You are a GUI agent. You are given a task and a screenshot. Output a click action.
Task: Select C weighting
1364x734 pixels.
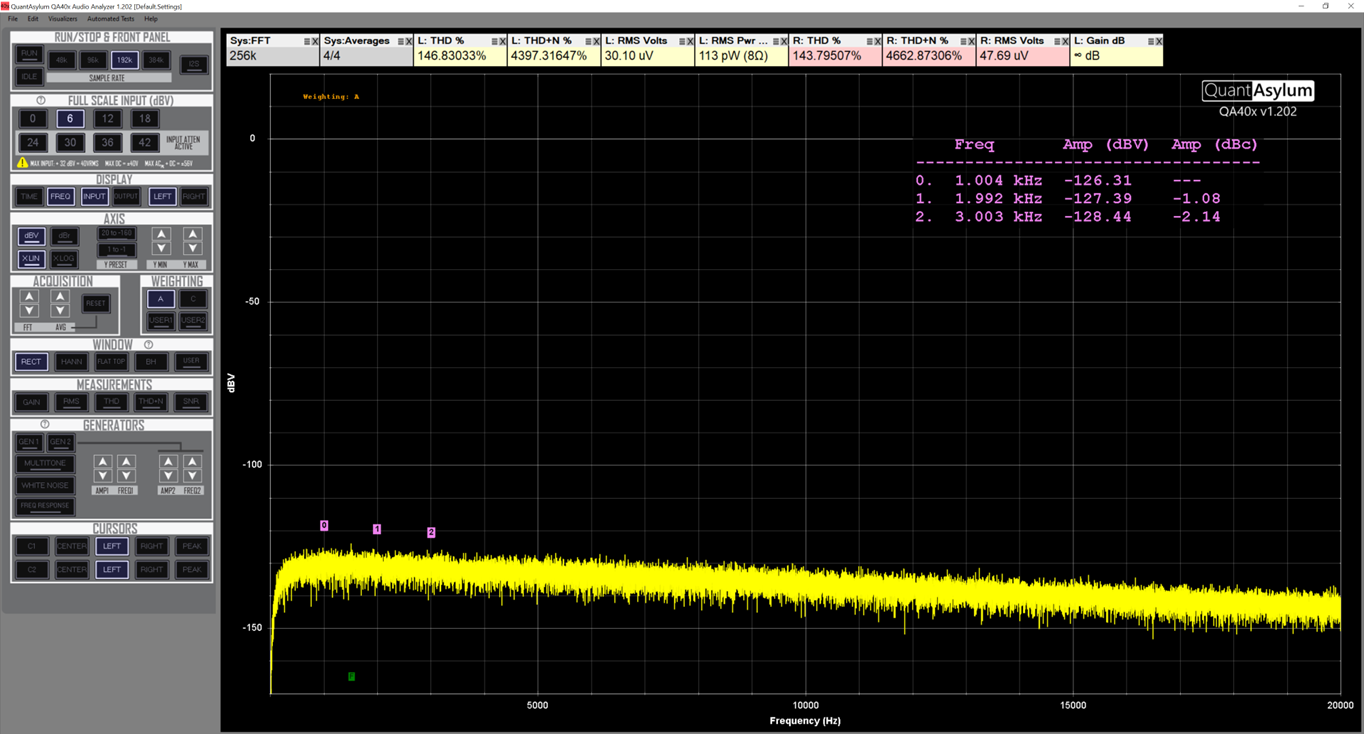click(193, 299)
